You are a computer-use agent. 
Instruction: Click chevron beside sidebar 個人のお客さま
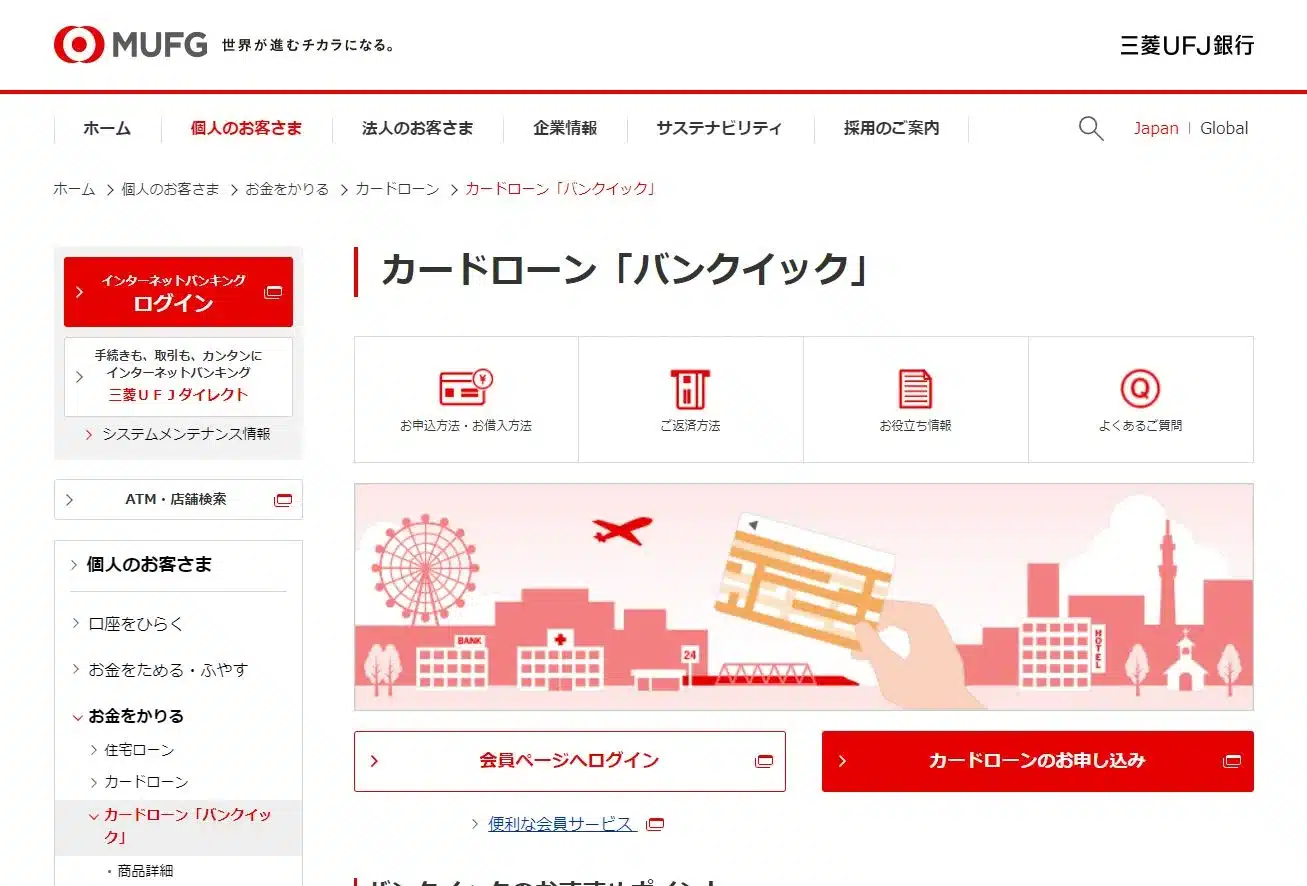[x=74, y=565]
